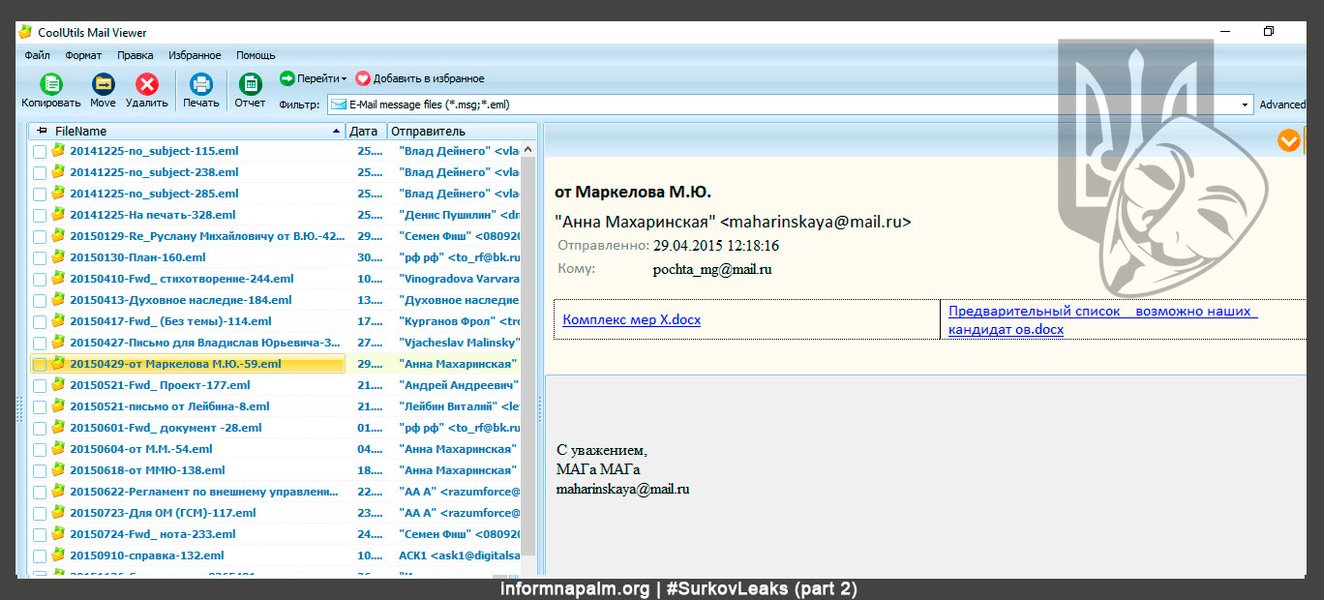Click the Печать print icon
The height and width of the screenshot is (600, 1324).
pos(201,85)
